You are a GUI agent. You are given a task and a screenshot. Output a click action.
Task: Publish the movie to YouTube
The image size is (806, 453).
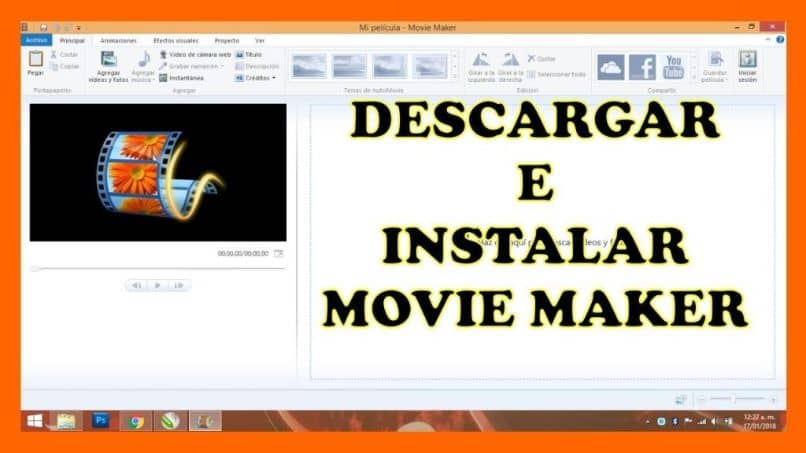pyautogui.click(x=673, y=67)
